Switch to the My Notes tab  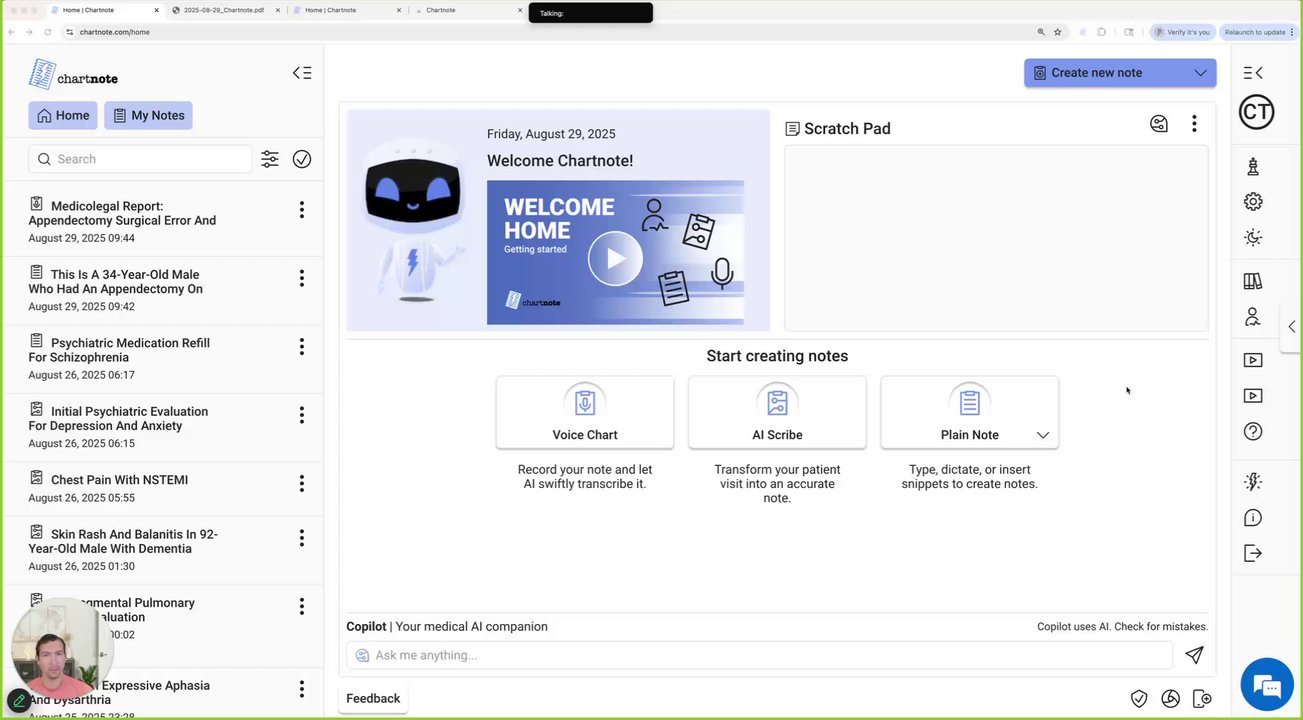coord(148,116)
